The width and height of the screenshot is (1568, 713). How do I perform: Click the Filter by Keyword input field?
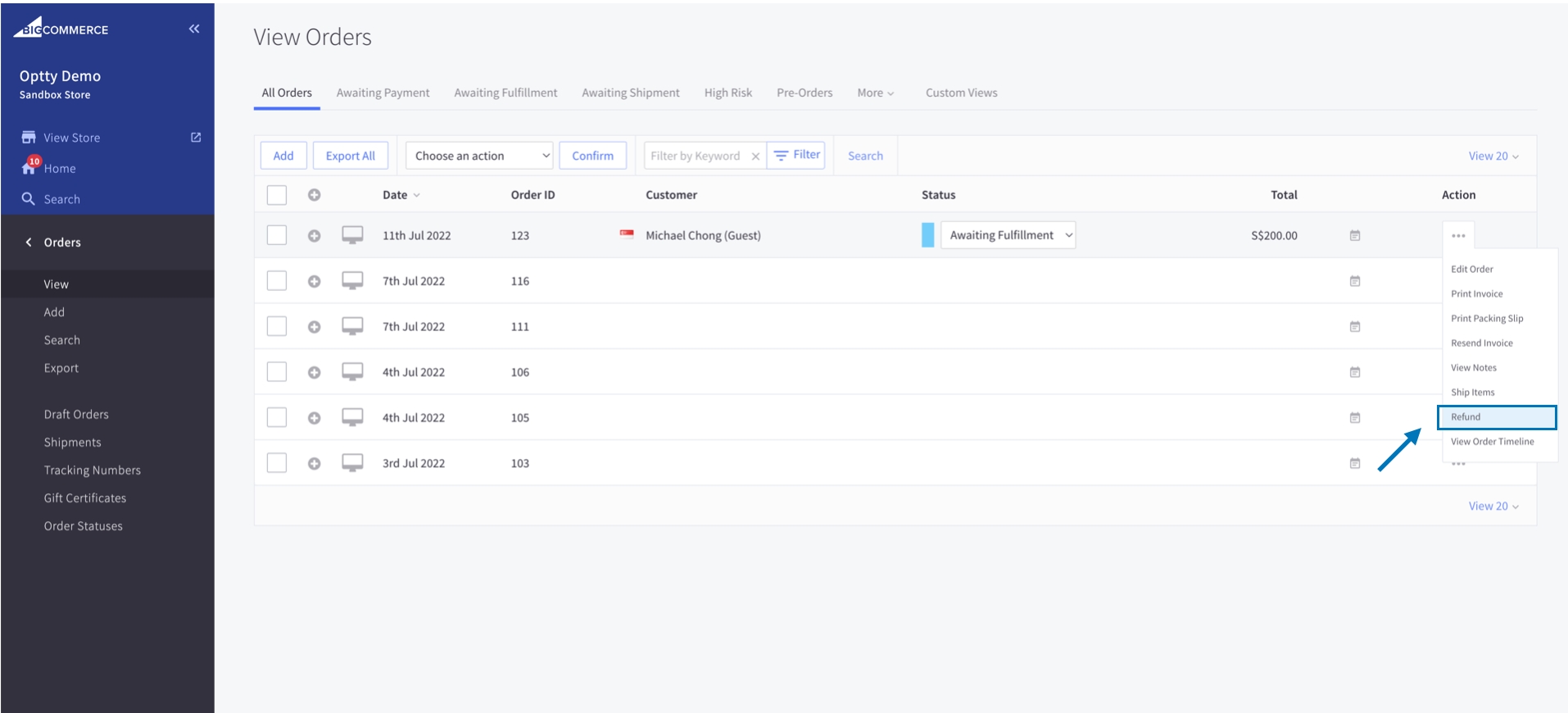point(696,156)
